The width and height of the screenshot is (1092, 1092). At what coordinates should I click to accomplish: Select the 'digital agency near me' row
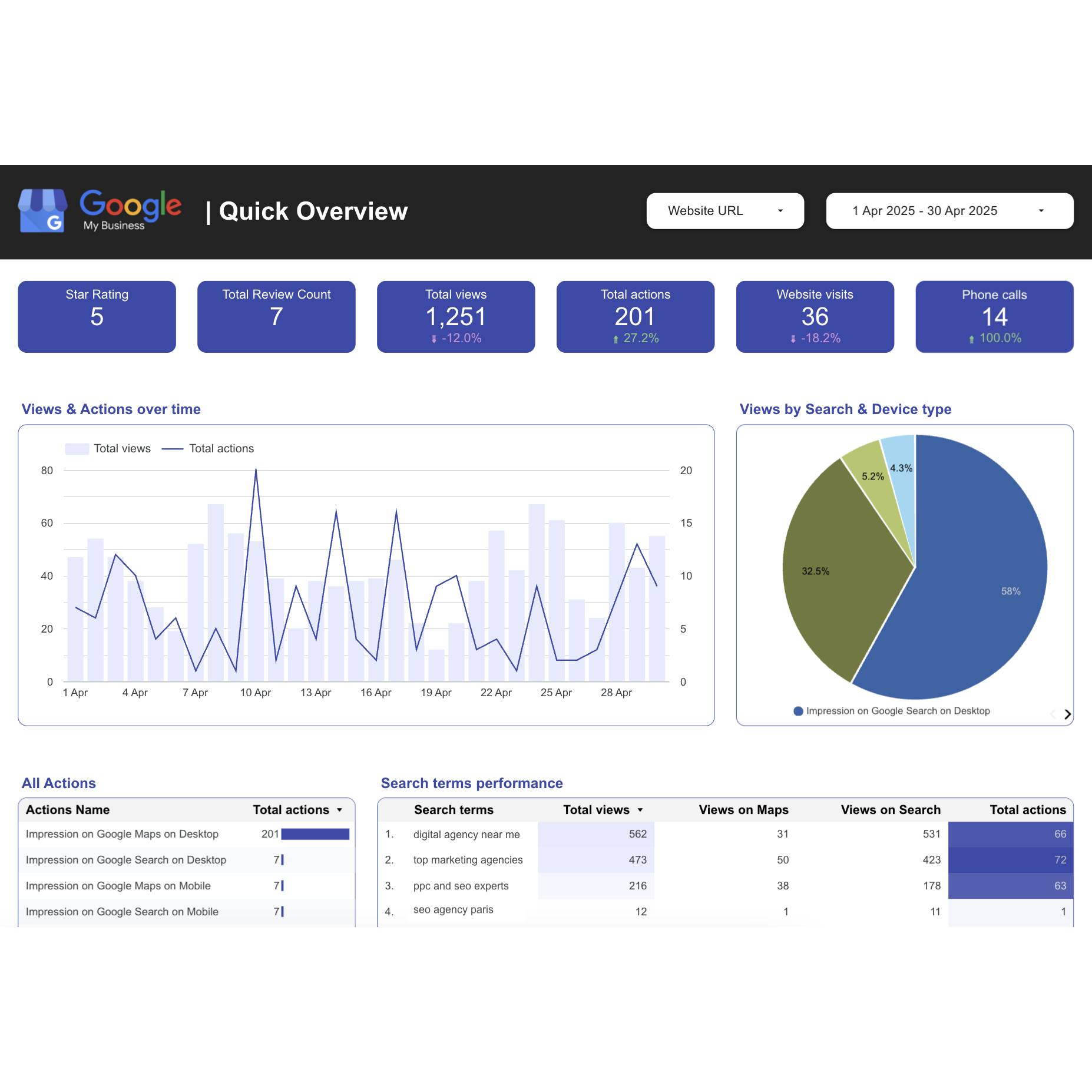point(466,835)
